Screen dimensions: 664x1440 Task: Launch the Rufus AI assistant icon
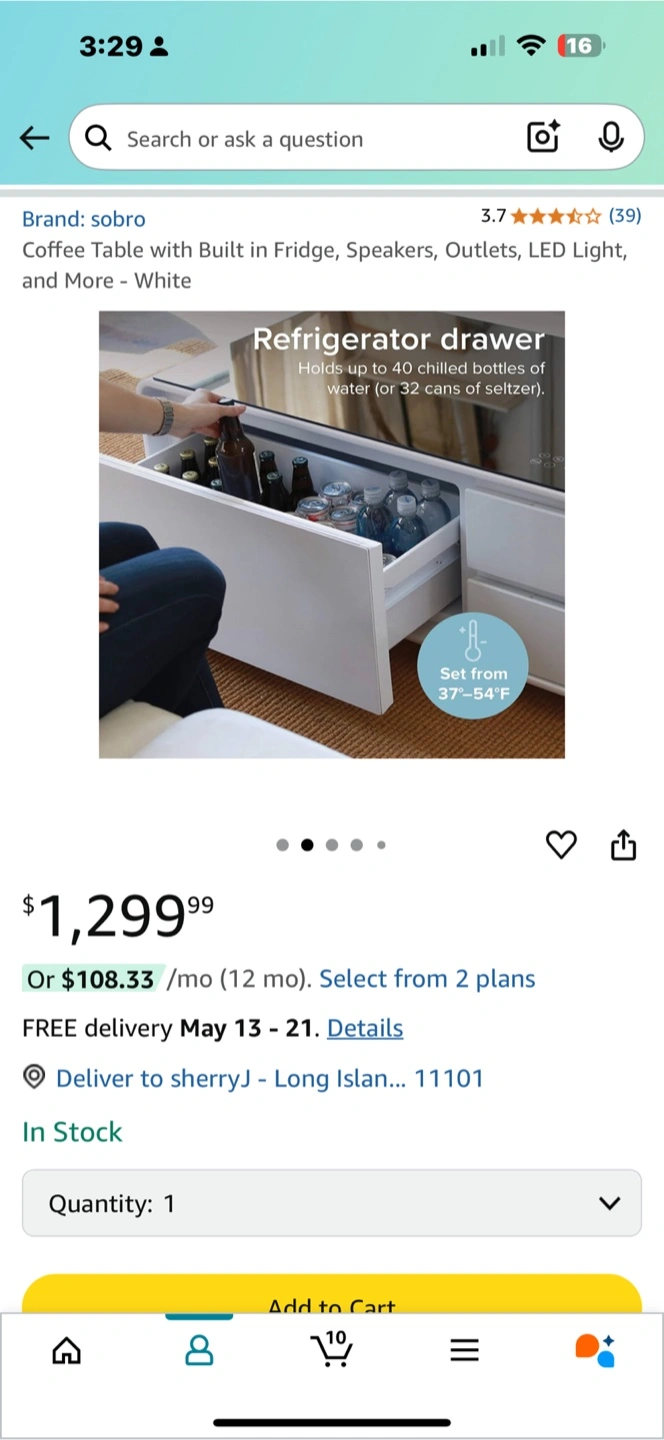point(596,1350)
